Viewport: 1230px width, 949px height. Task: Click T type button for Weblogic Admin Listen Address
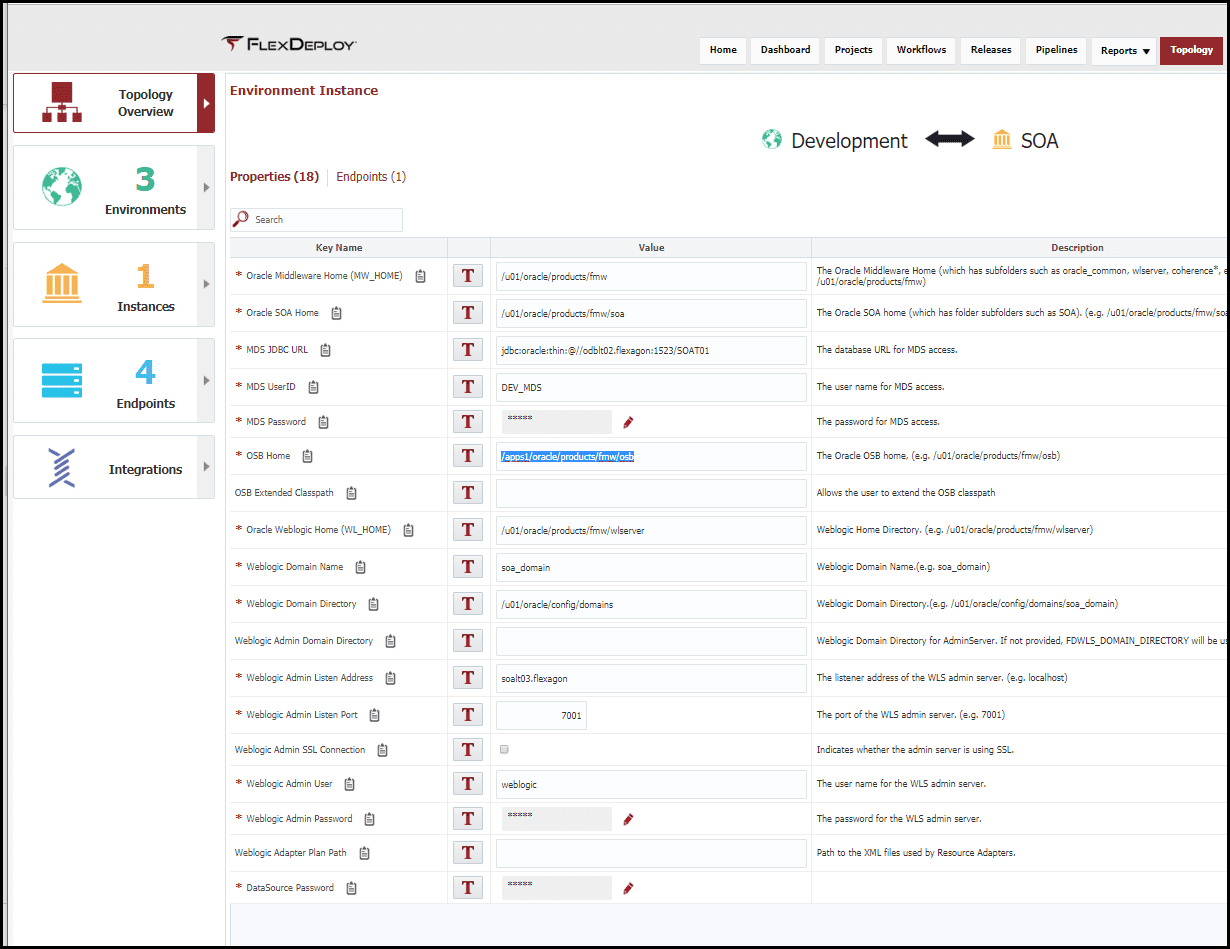tap(468, 678)
